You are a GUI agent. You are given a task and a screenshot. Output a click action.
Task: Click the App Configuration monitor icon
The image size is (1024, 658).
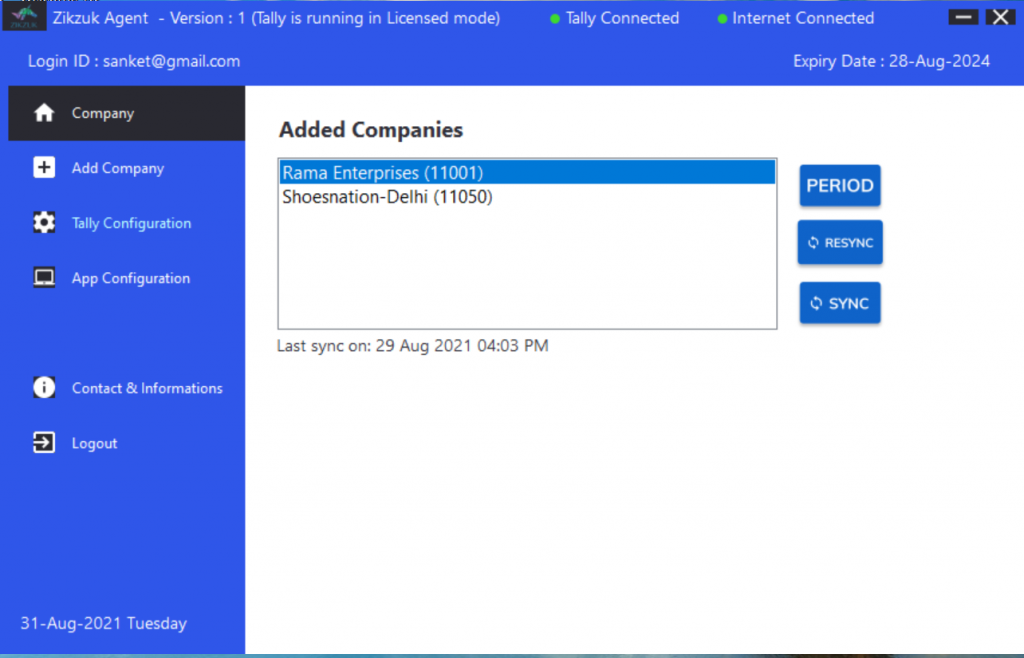pos(44,277)
